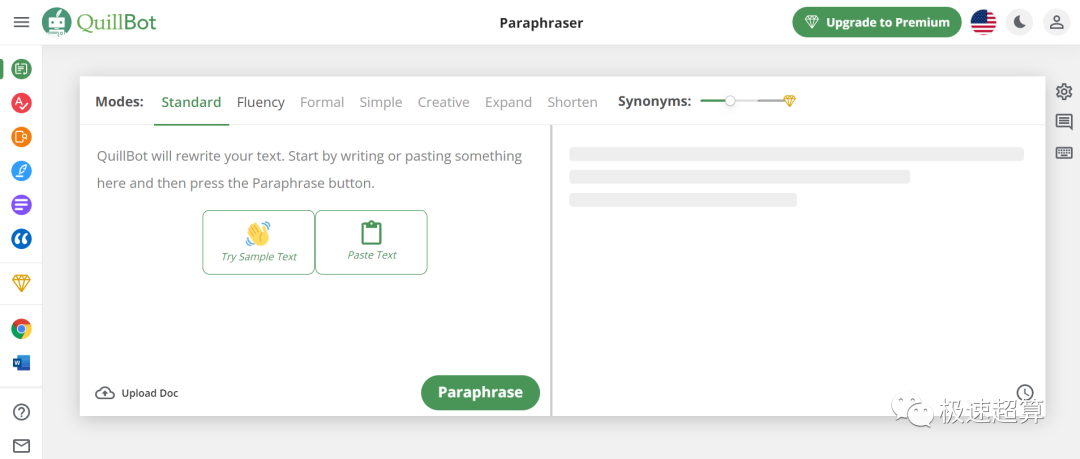The height and width of the screenshot is (459, 1080).
Task: Click the yellow Premium diamond sidebar icon
Action: point(21,283)
